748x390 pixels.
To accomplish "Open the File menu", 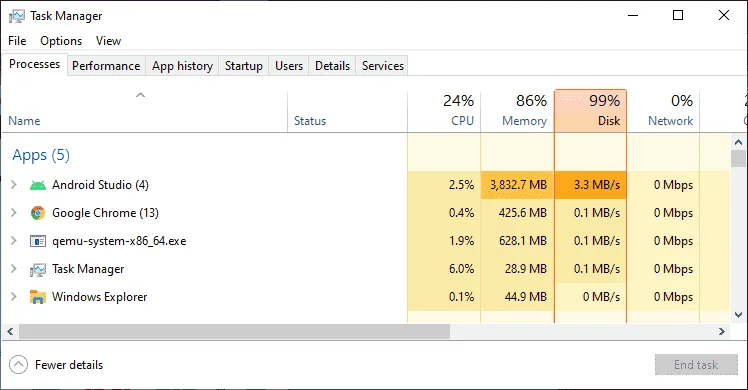I will (17, 41).
